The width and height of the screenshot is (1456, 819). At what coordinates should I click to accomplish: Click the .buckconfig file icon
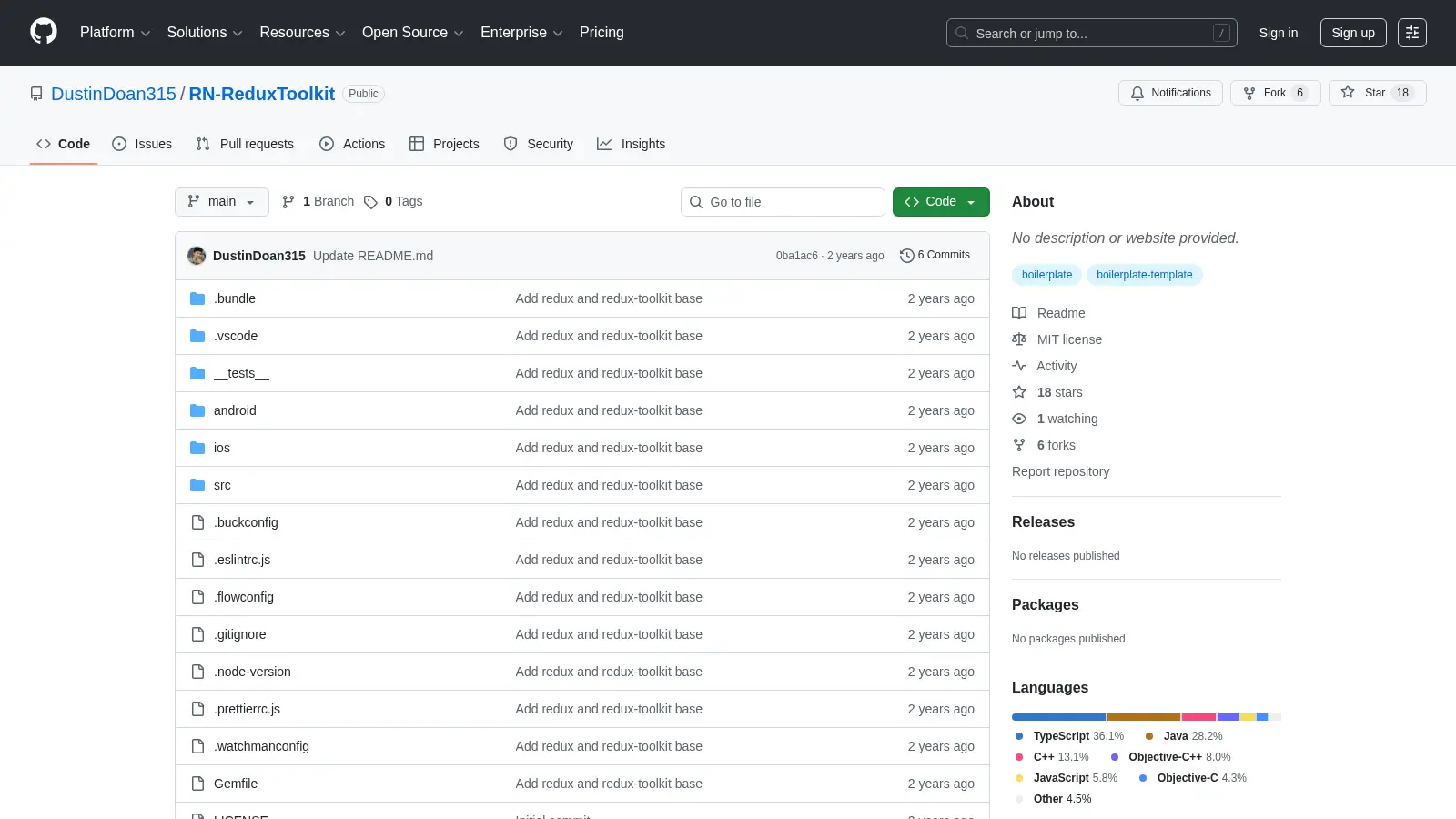pos(197,522)
